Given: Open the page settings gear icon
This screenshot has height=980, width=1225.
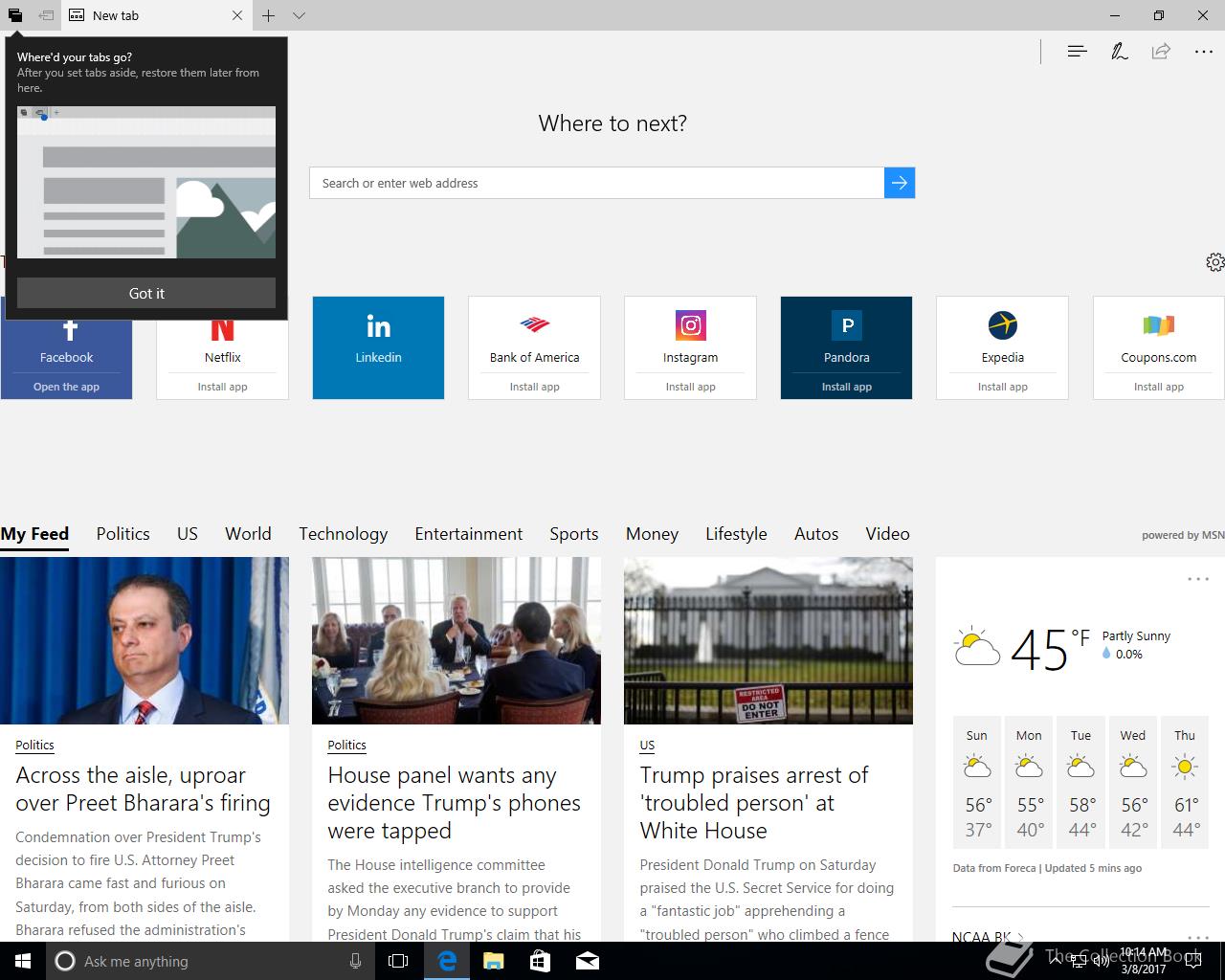Looking at the screenshot, I should point(1214,262).
